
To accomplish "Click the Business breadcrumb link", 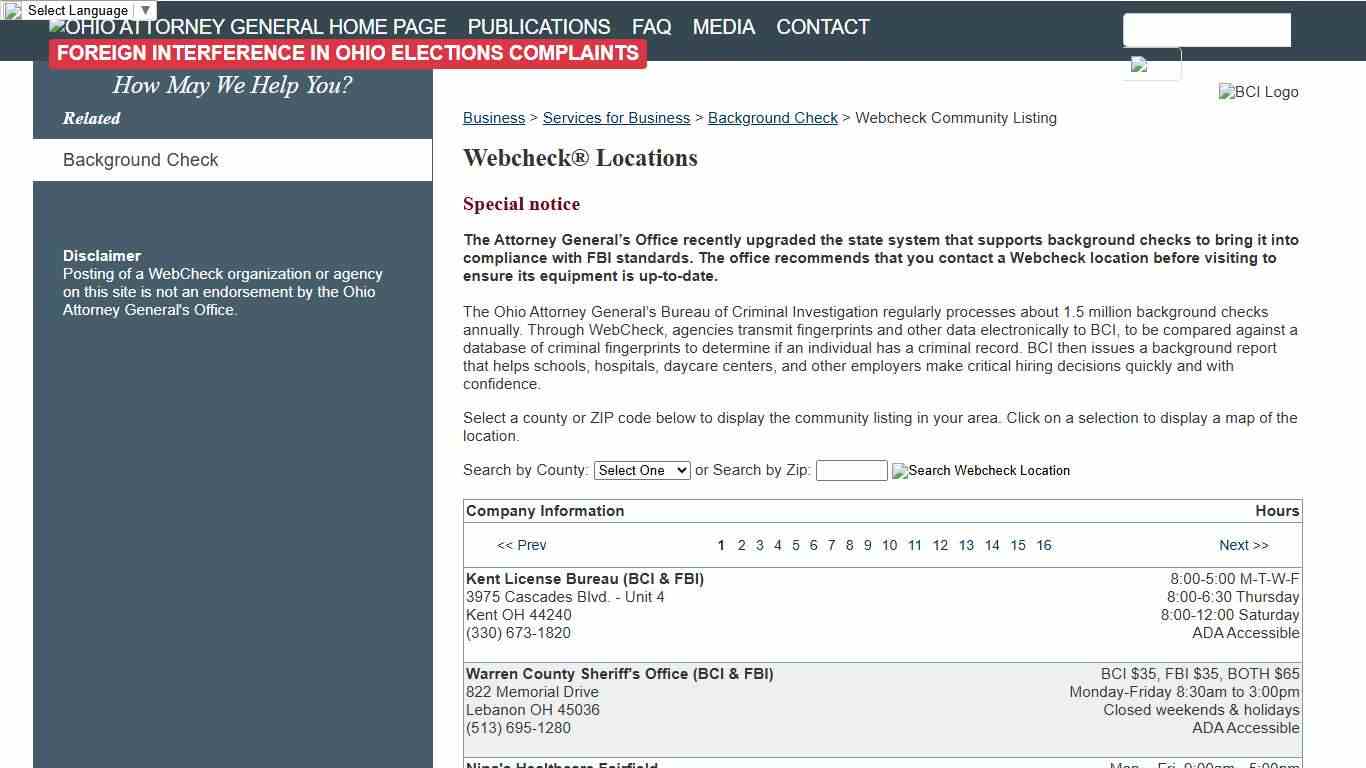I will coord(493,117).
